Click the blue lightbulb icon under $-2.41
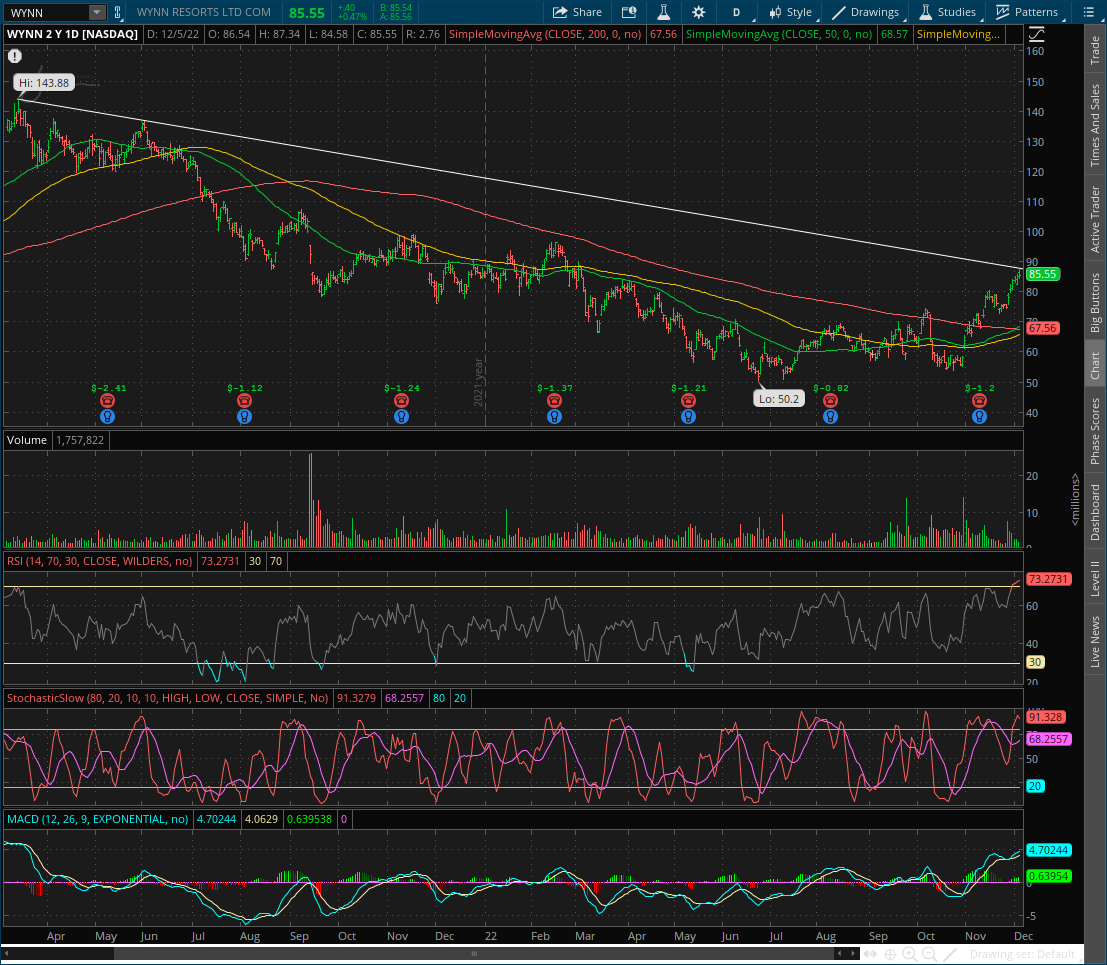1107x965 pixels. 107,416
